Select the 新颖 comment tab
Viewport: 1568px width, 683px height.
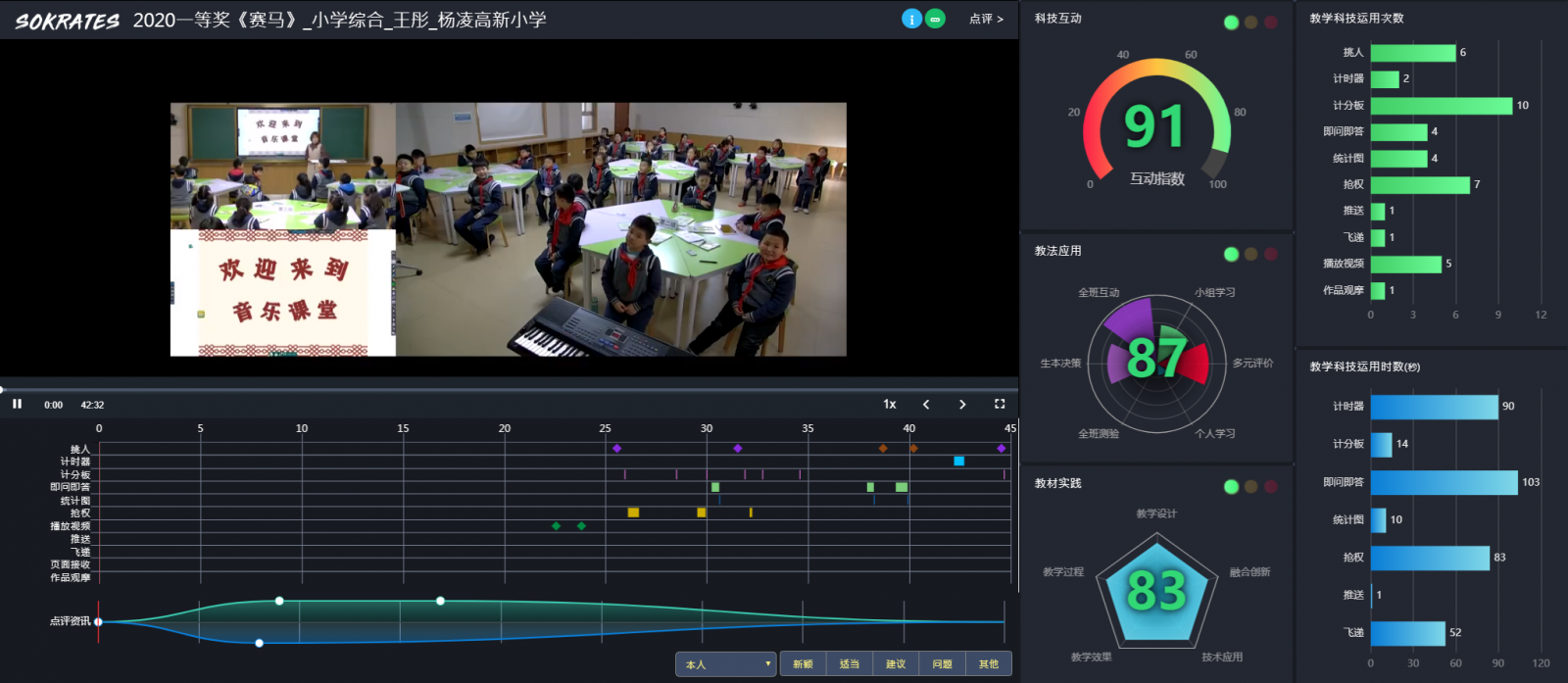803,664
